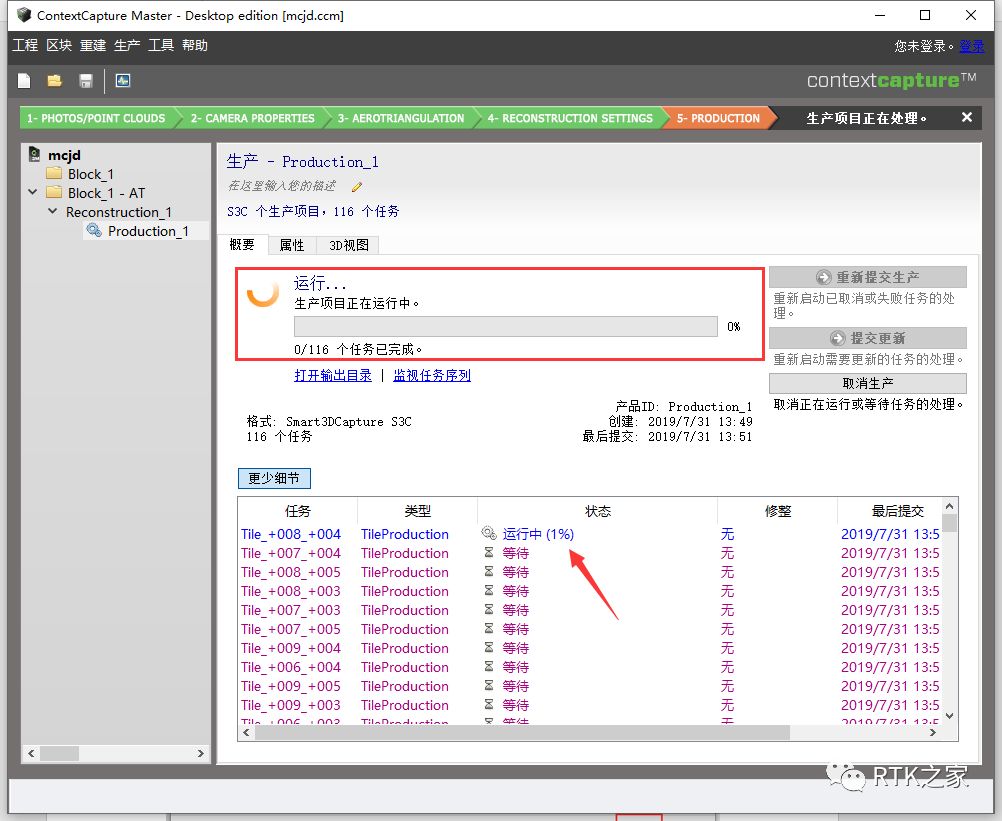Click the 任务 column header
The image size is (1002, 821).
(298, 511)
